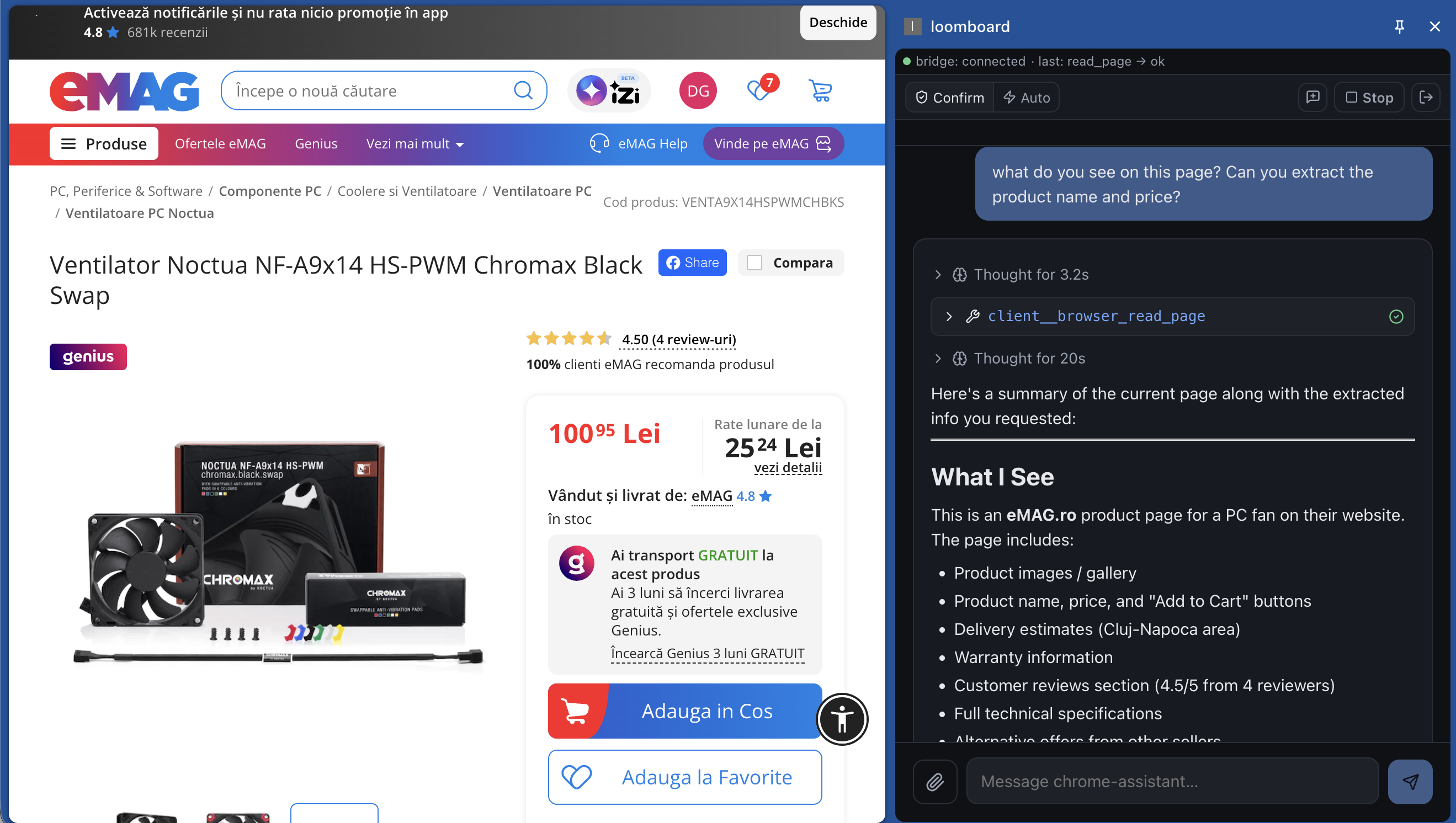Image resolution: width=1456 pixels, height=823 pixels.
Task: Click the attachment paperclip icon
Action: pos(935,781)
